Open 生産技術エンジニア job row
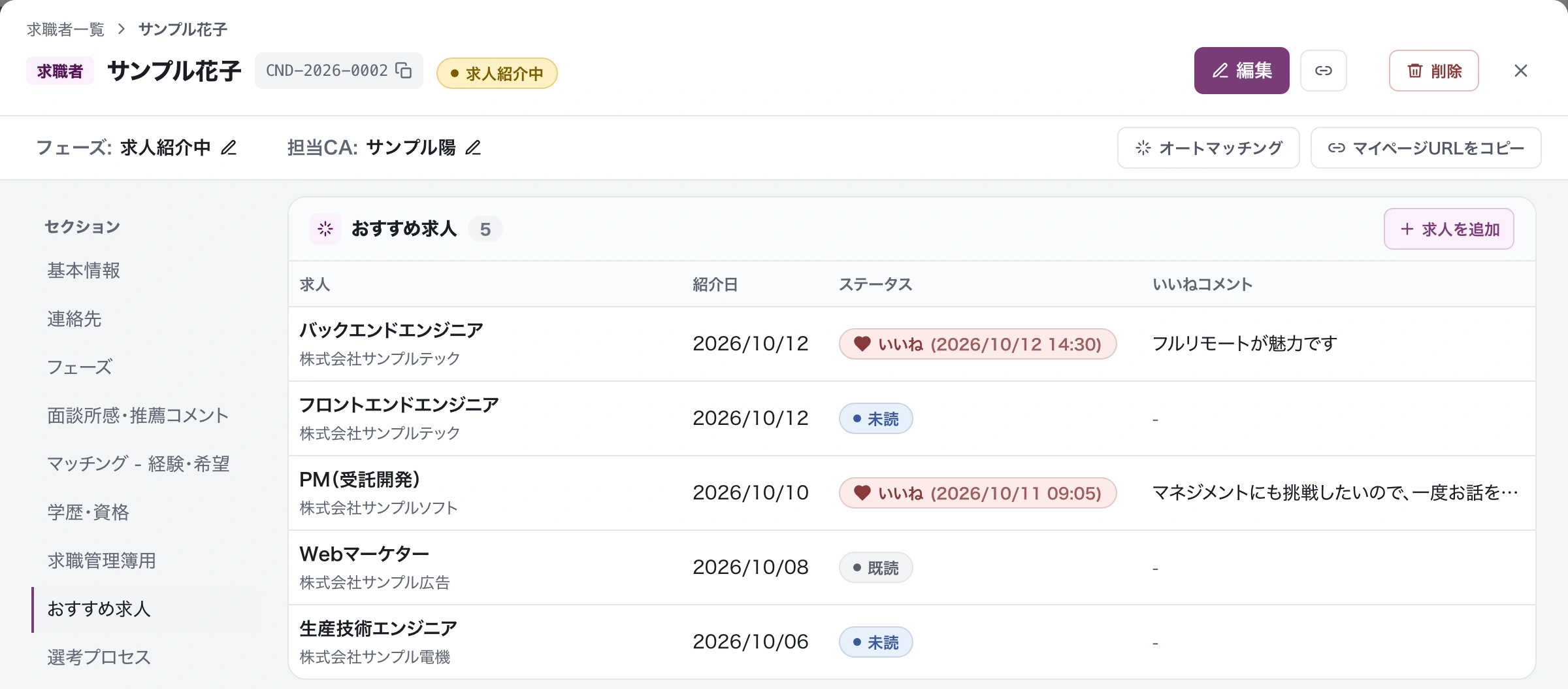The width and height of the screenshot is (1568, 689). coord(911,642)
